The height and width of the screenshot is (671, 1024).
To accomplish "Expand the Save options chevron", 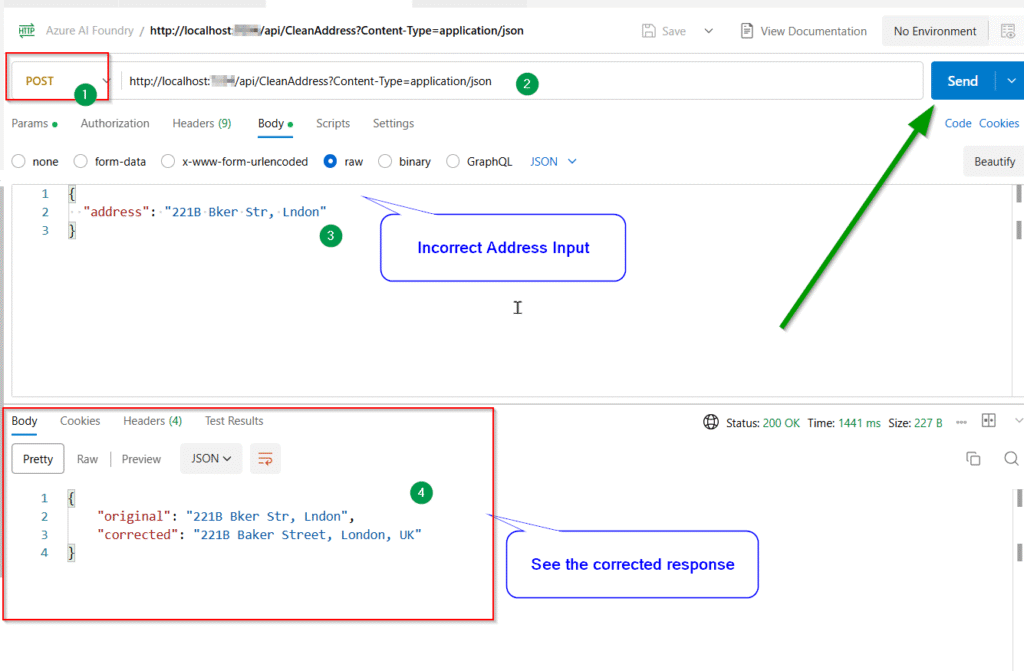I will pos(709,31).
